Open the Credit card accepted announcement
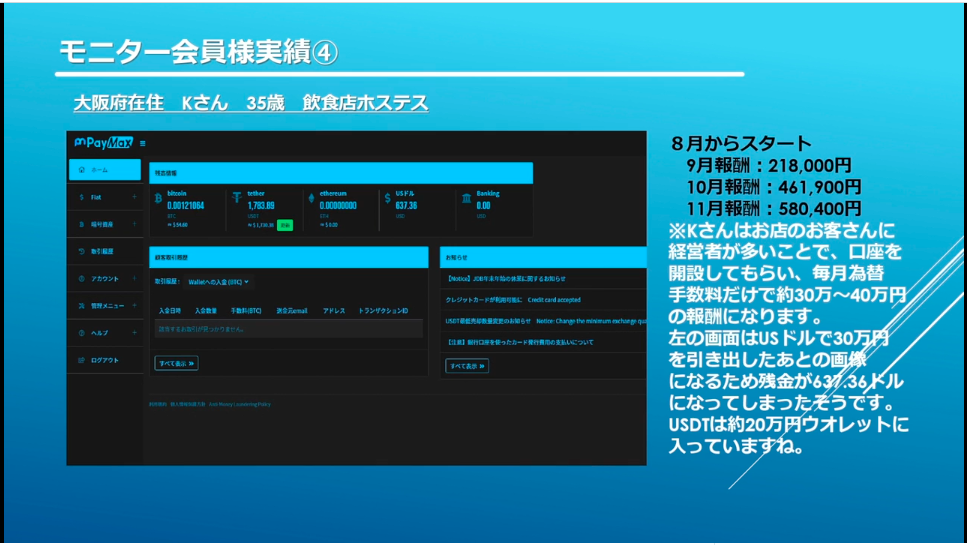Screen dimensions: 967x545 (x=513, y=300)
